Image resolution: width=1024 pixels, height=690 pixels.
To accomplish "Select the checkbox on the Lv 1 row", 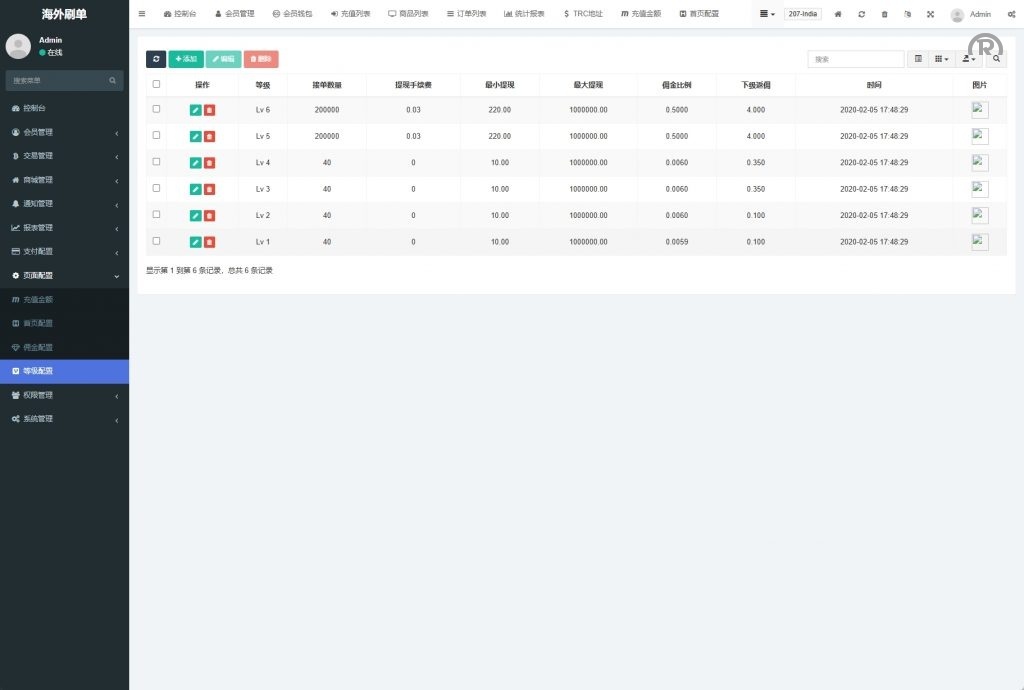I will click(156, 241).
